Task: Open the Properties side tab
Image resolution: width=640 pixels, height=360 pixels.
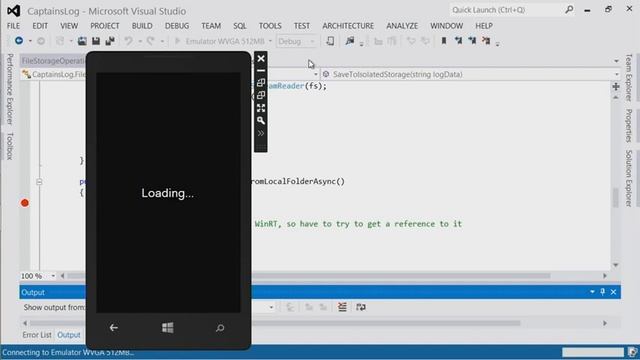Action: pyautogui.click(x=629, y=126)
